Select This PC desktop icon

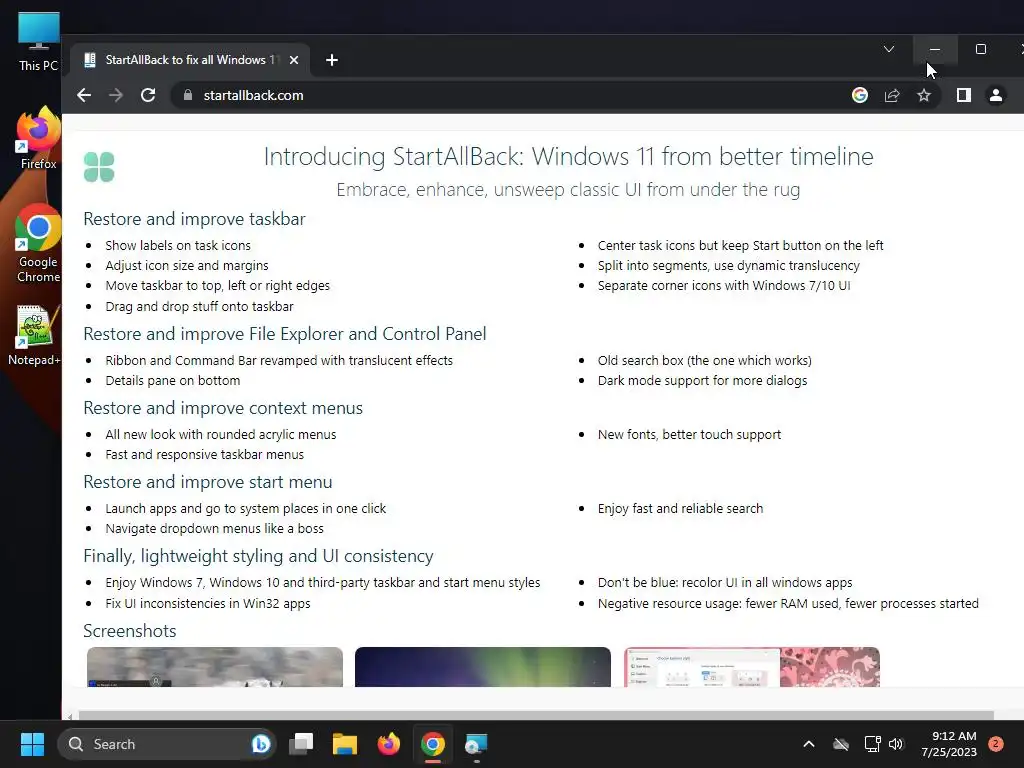tap(39, 42)
